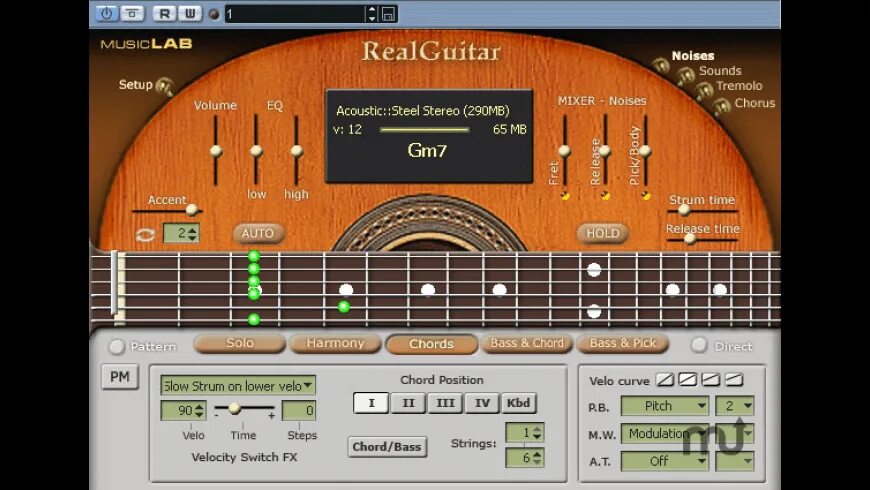
Task: Toggle the AUTO button
Action: pos(258,234)
